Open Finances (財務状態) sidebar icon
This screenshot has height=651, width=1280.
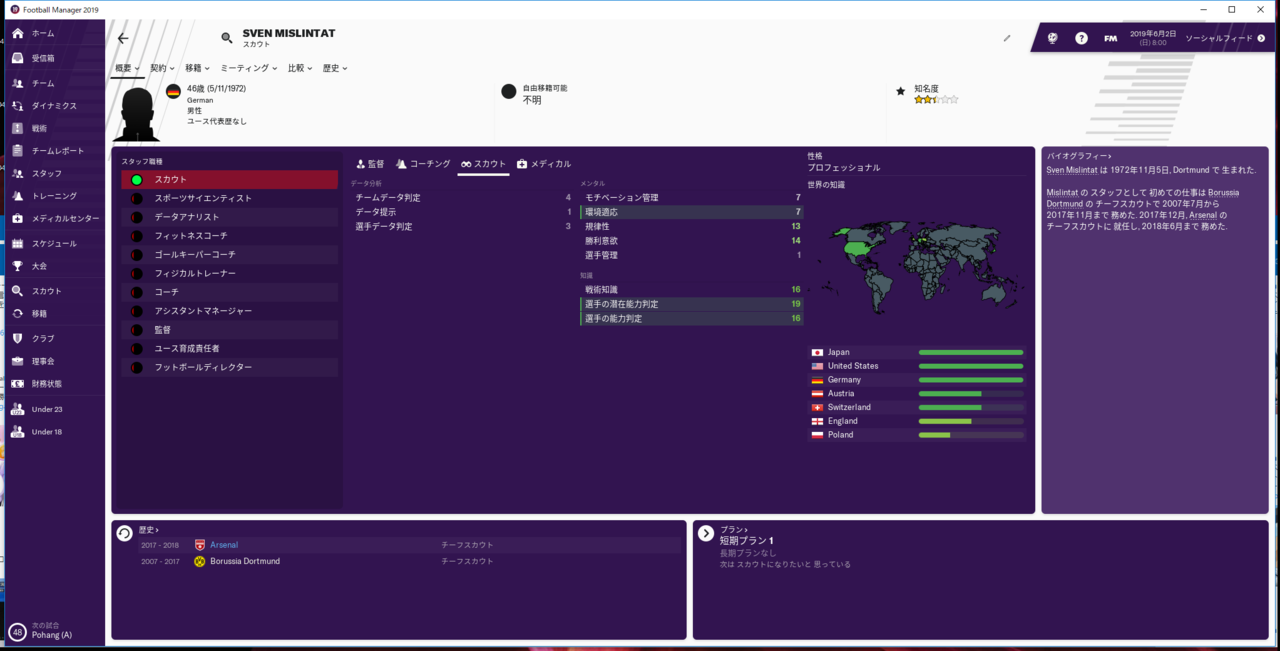(17, 384)
